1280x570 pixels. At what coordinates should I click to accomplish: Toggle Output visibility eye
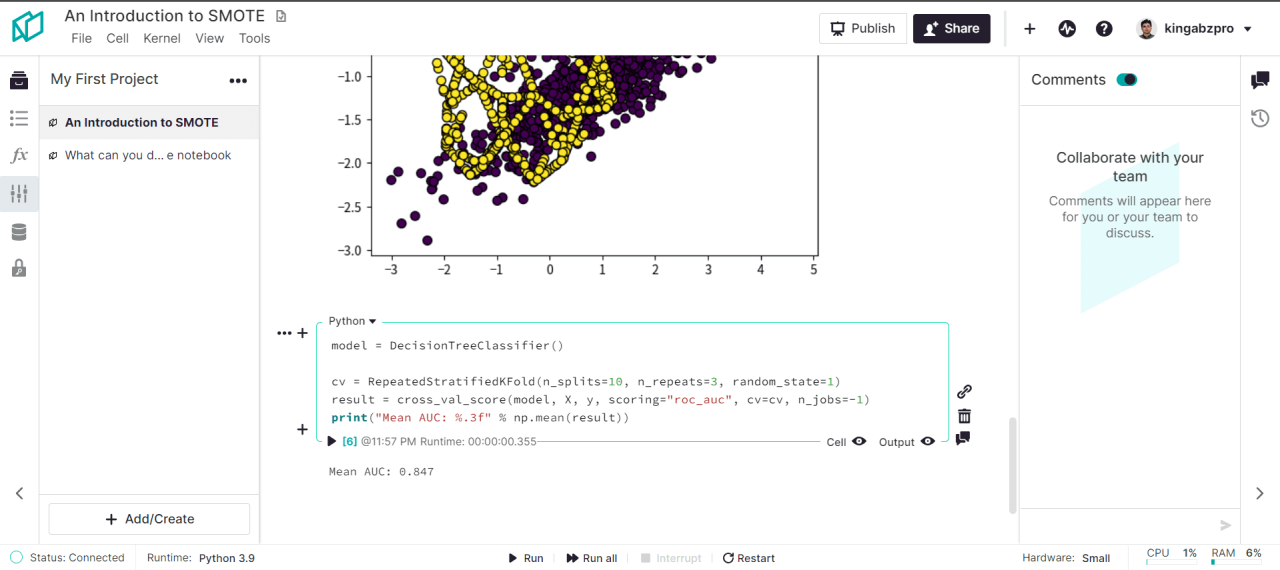(x=928, y=441)
